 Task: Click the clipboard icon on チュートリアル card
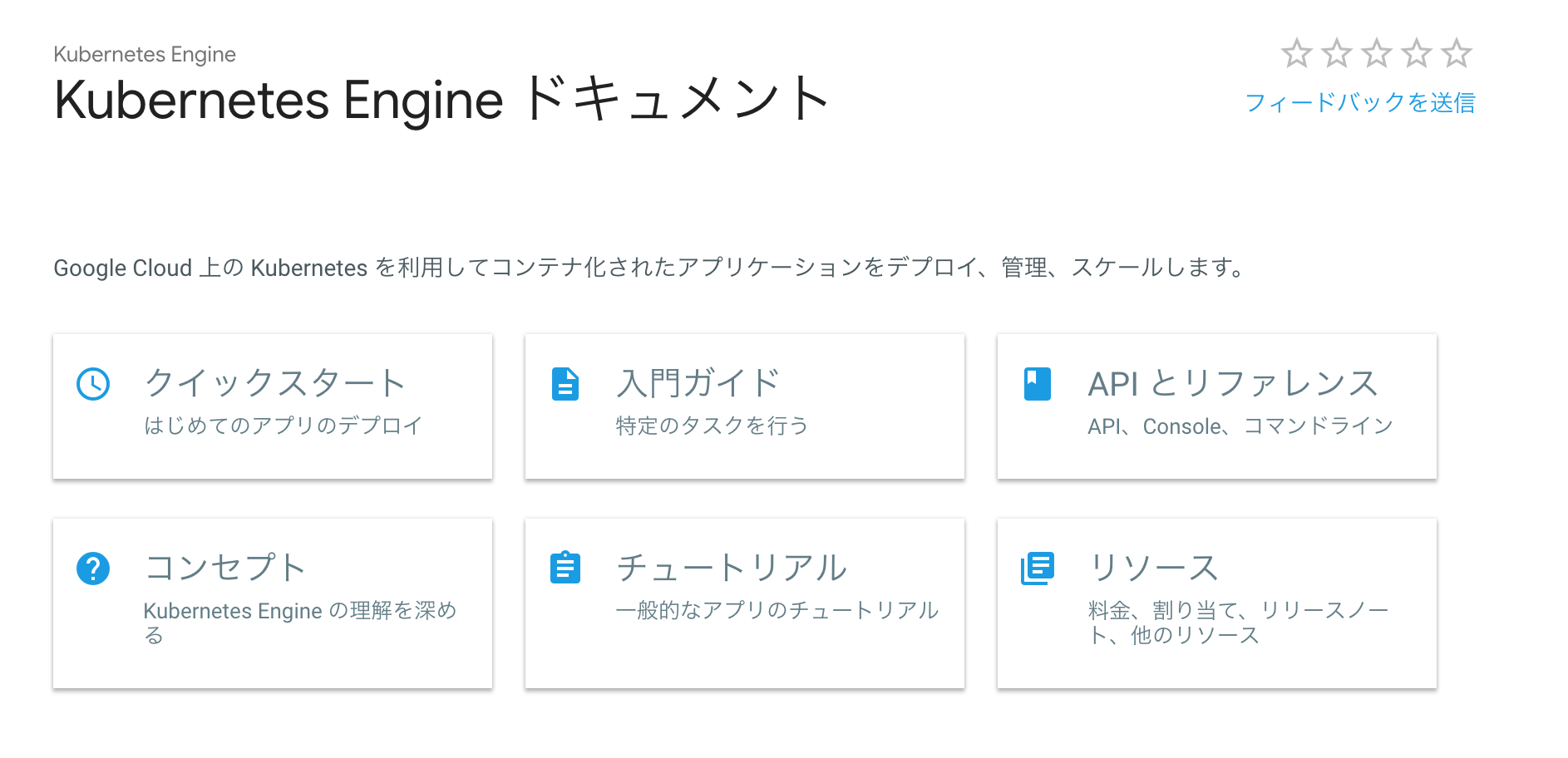click(565, 568)
